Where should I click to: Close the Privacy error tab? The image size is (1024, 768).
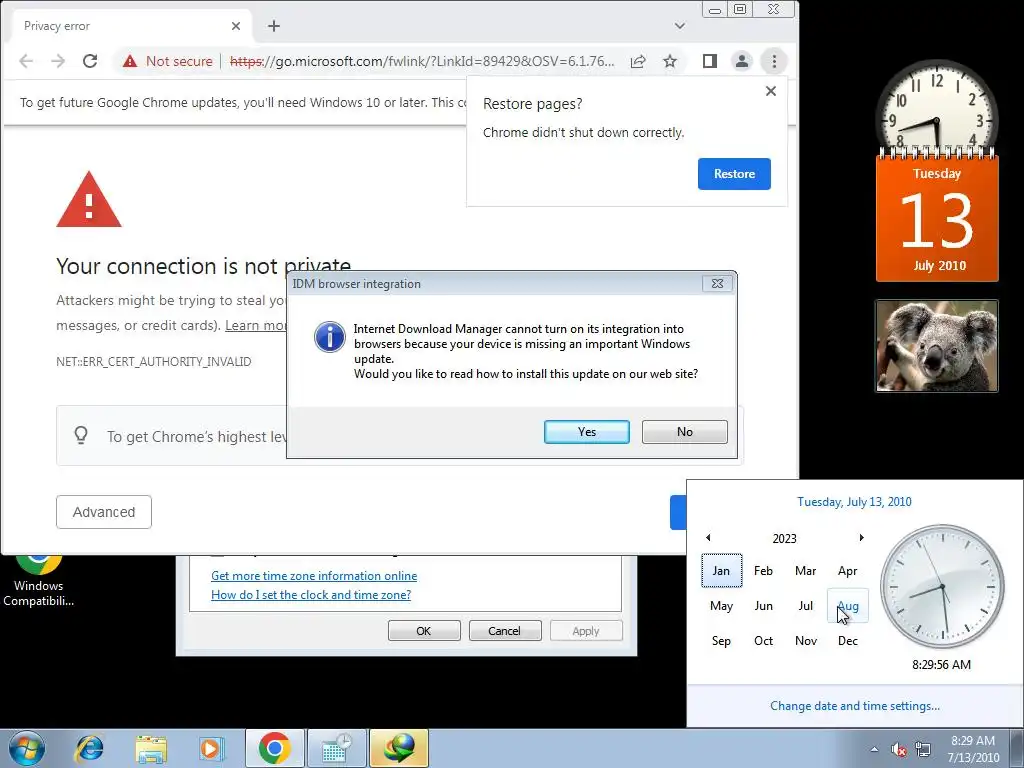pyautogui.click(x=236, y=26)
